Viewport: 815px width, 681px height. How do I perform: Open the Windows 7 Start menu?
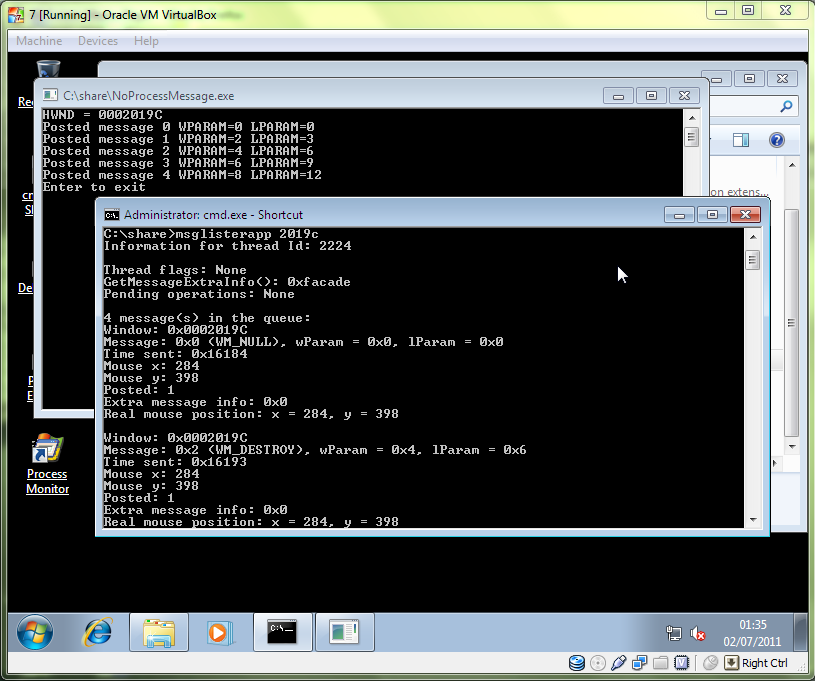[34, 631]
